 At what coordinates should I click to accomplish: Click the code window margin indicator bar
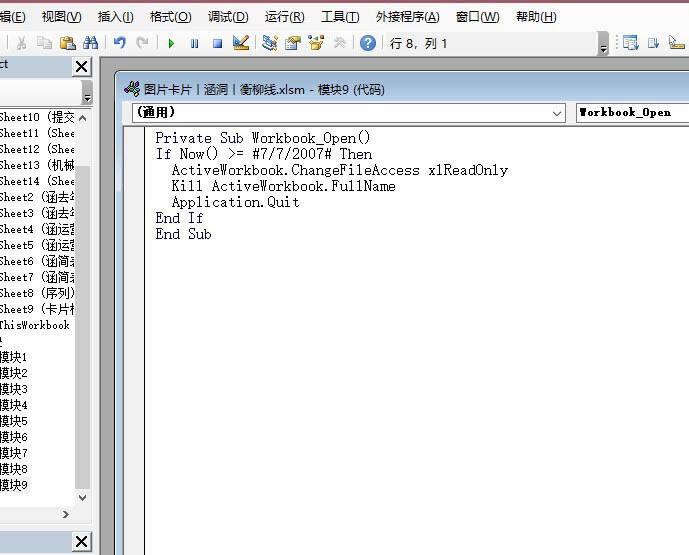(134, 341)
